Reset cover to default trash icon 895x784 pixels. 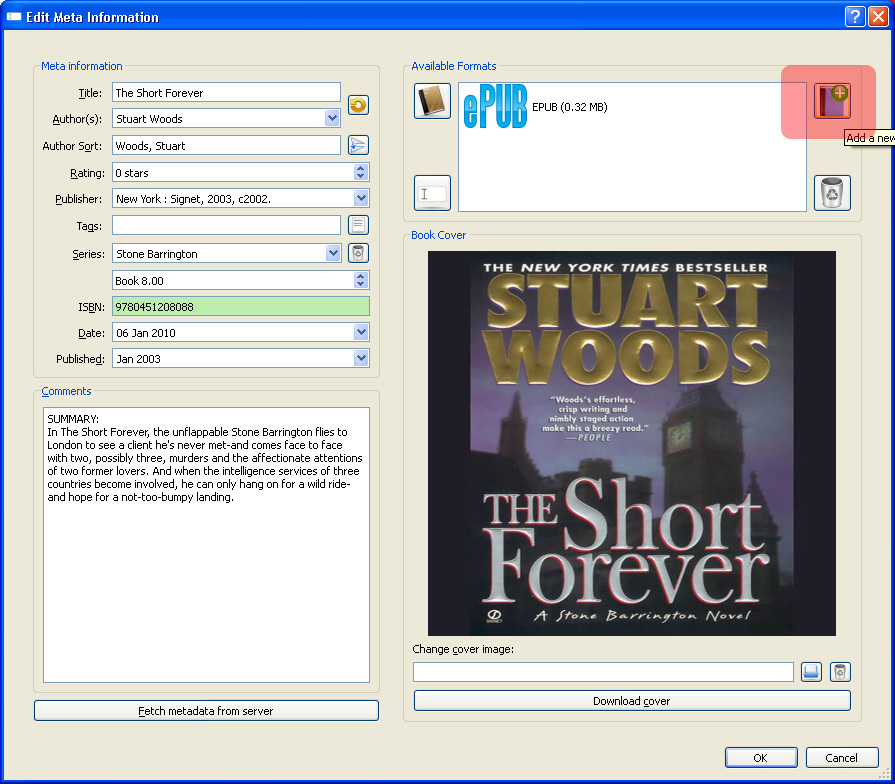tap(840, 672)
